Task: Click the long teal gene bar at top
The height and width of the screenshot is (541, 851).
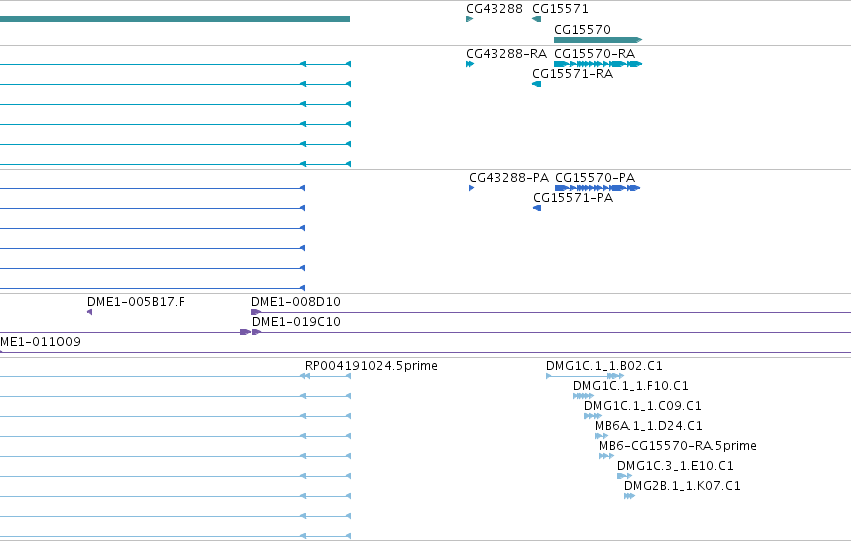Action: 175,19
